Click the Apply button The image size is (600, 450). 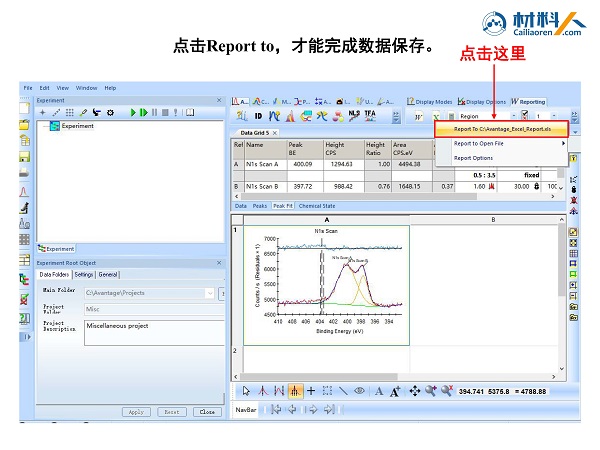point(136,412)
